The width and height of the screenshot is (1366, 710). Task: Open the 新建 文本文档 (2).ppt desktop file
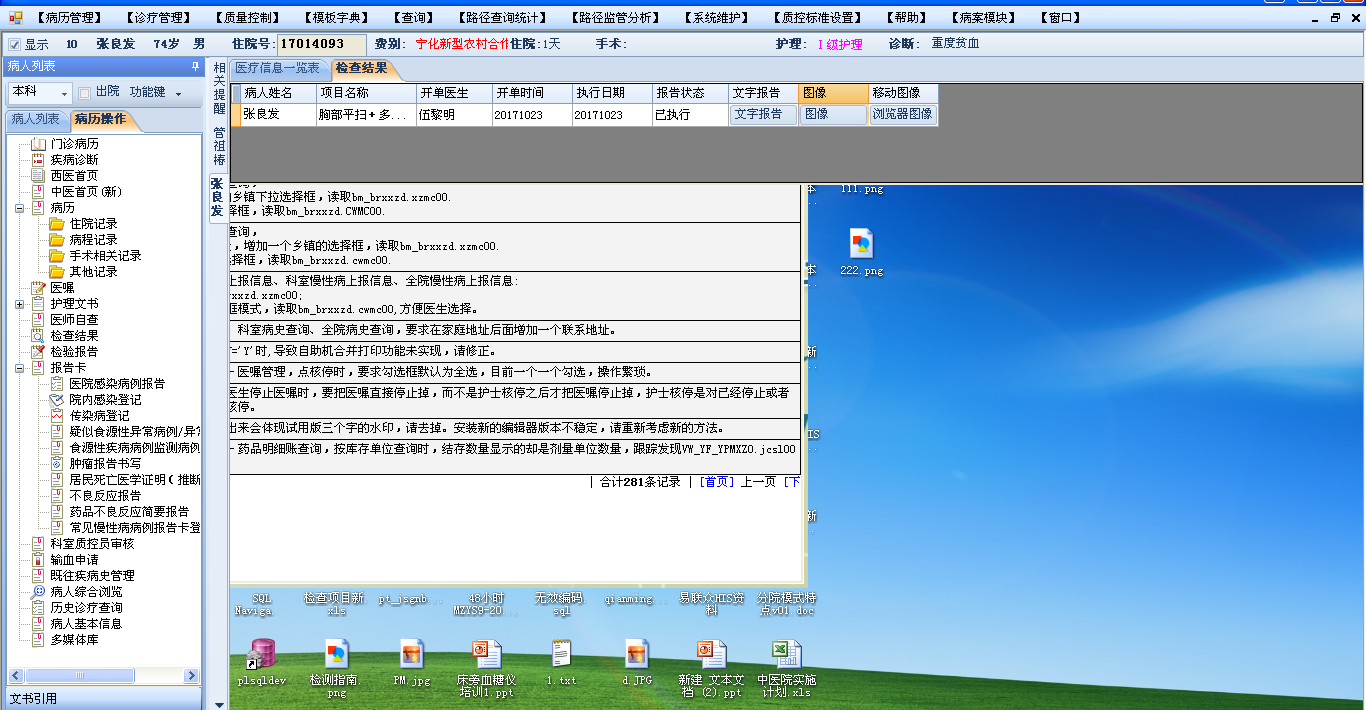[711, 654]
